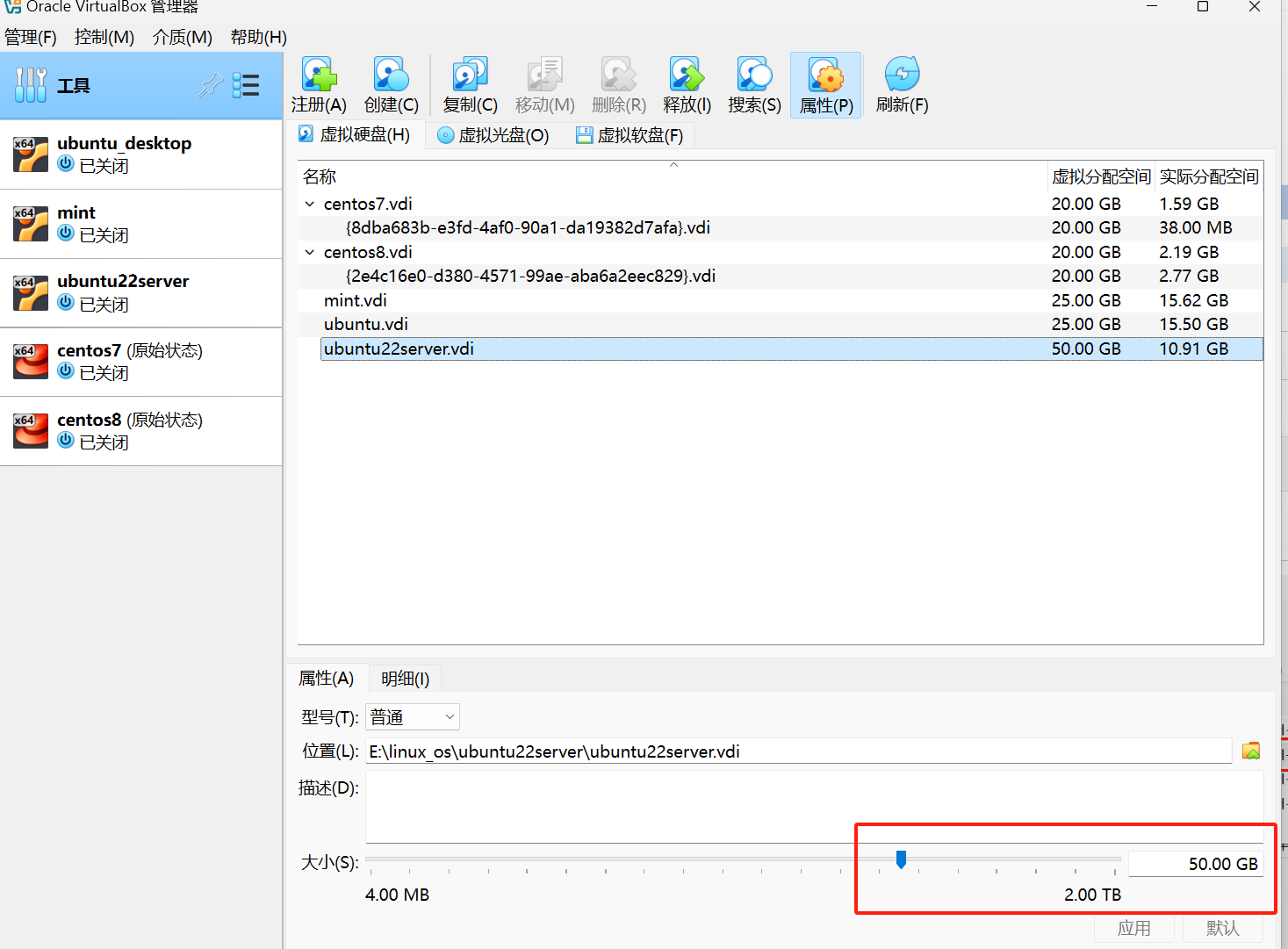Switch to 虚拟硬盘(H) tab
The height and width of the screenshot is (949, 1288).
pyautogui.click(x=355, y=134)
